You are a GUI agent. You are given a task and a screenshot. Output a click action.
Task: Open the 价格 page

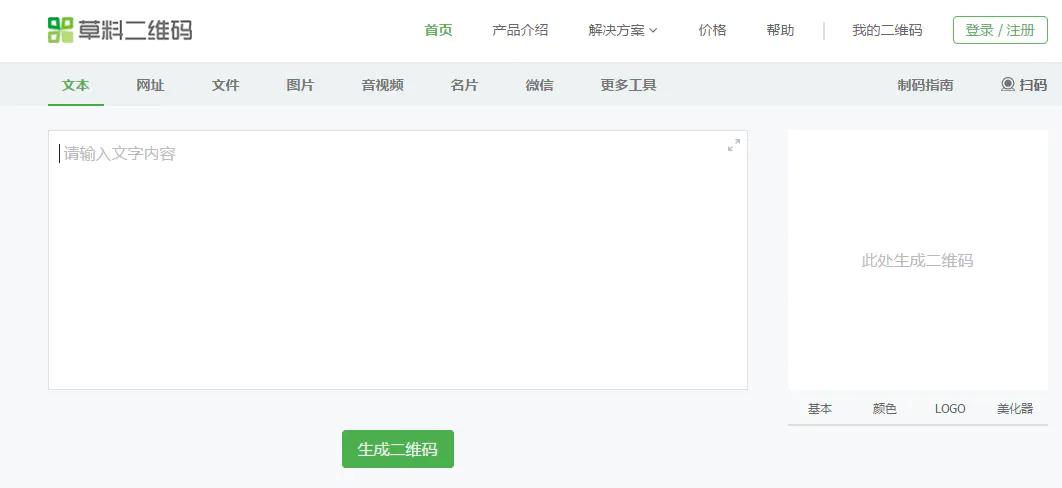pos(713,30)
